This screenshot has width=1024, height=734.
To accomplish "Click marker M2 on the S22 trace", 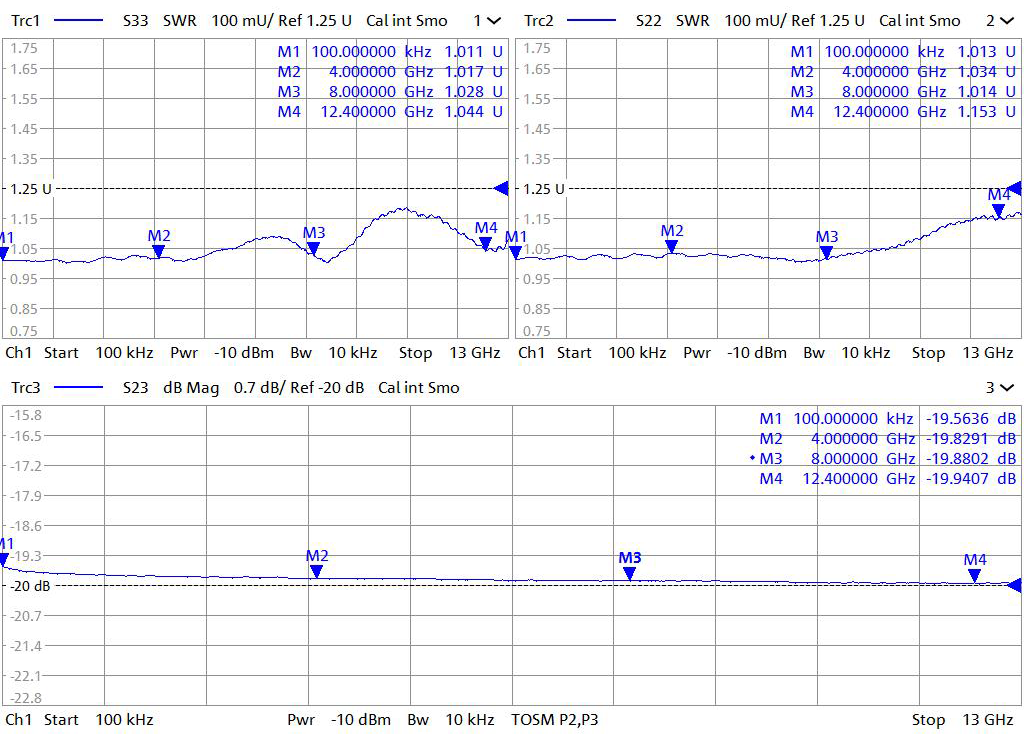I will pyautogui.click(x=671, y=246).
